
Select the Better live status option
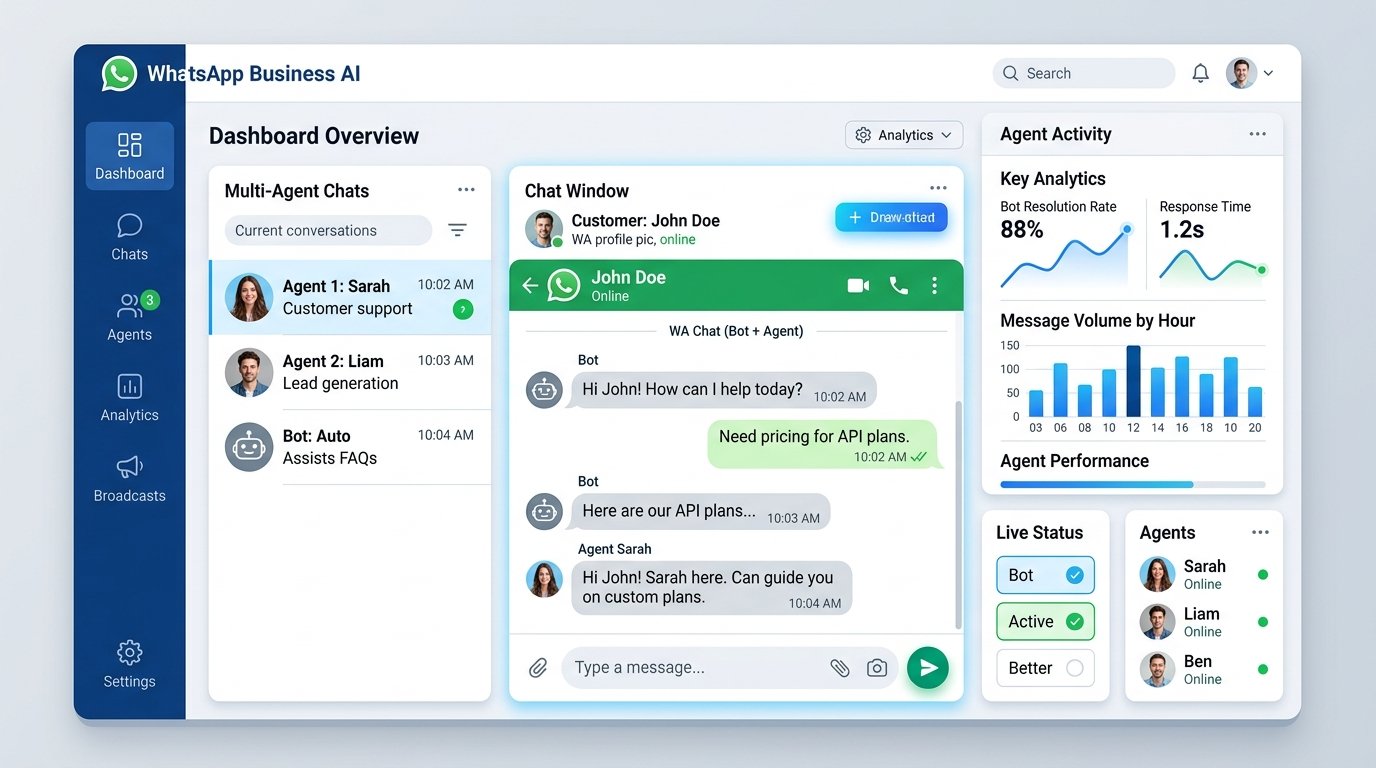1045,668
